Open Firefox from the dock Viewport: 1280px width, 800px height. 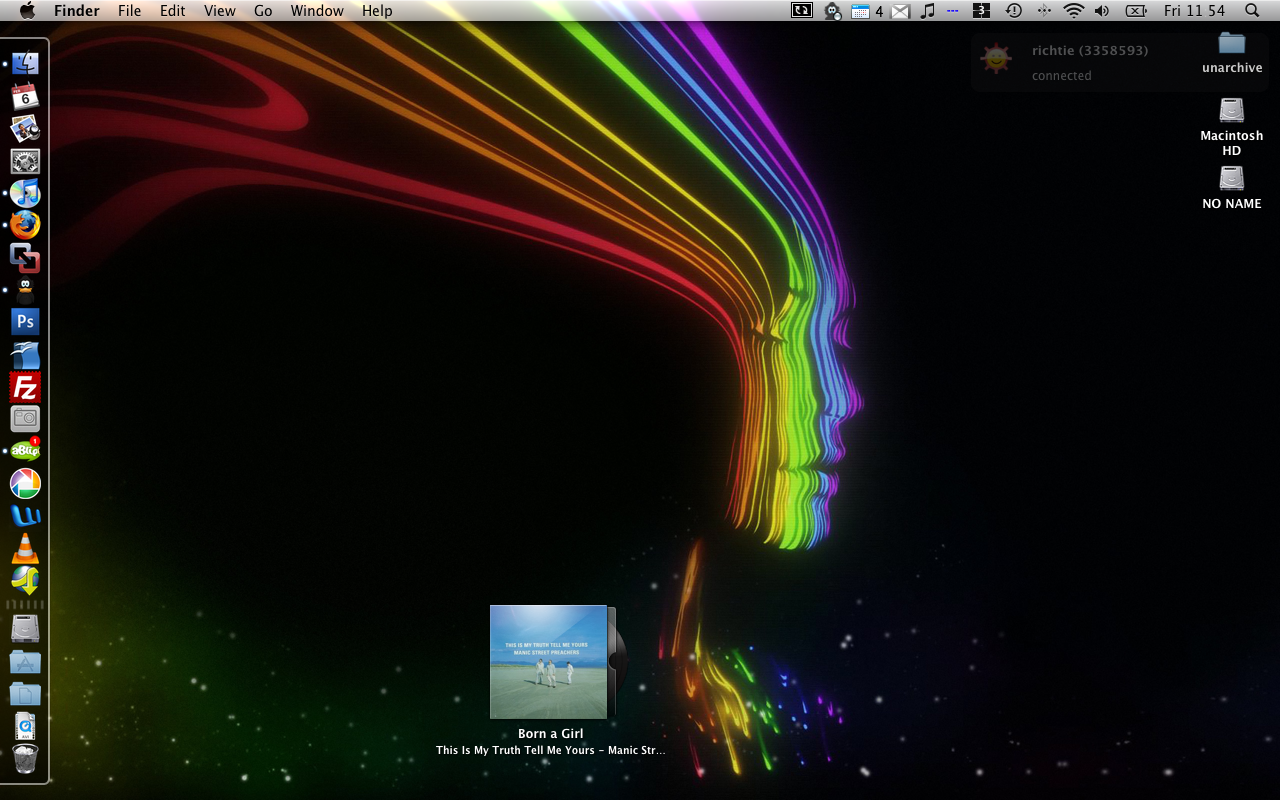point(25,226)
